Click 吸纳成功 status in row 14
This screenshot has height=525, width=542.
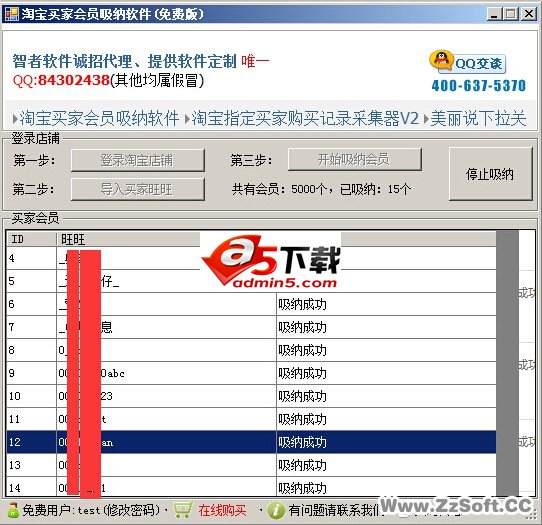(x=302, y=488)
